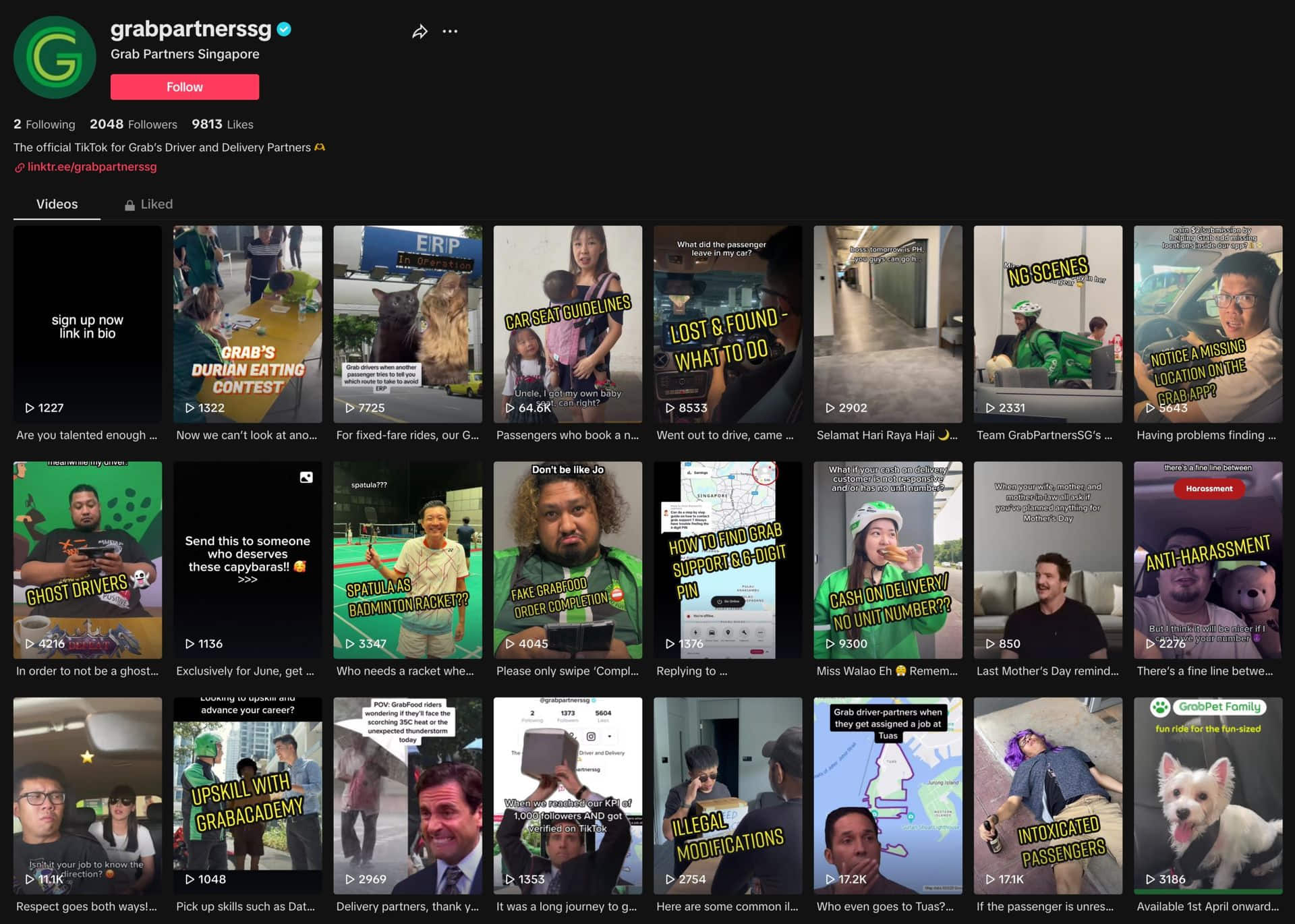
Task: Open the Selamat Hari Raya Haji video
Action: (888, 324)
